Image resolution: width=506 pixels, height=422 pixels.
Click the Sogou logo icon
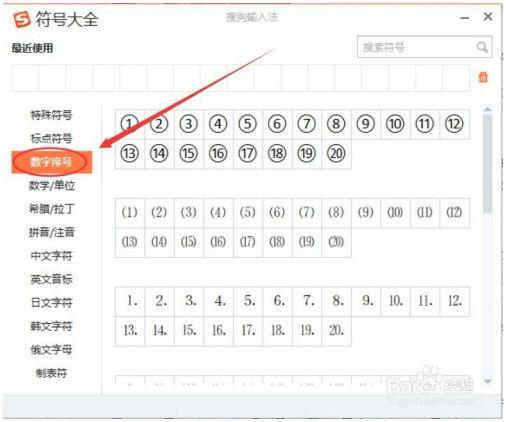[22, 20]
